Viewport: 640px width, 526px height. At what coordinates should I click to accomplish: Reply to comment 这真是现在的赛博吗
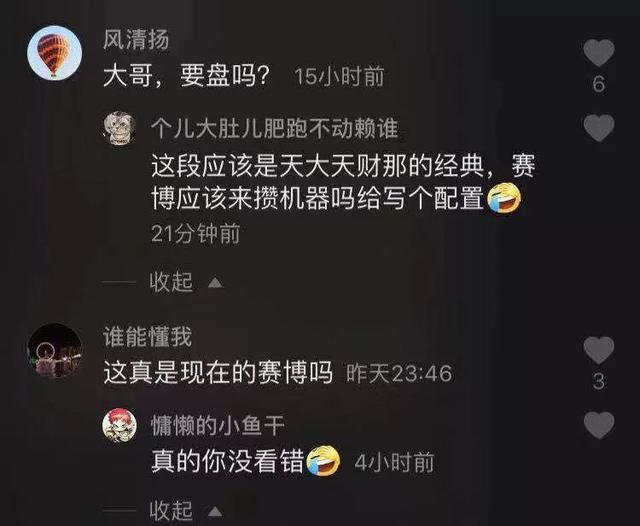[x=218, y=373]
